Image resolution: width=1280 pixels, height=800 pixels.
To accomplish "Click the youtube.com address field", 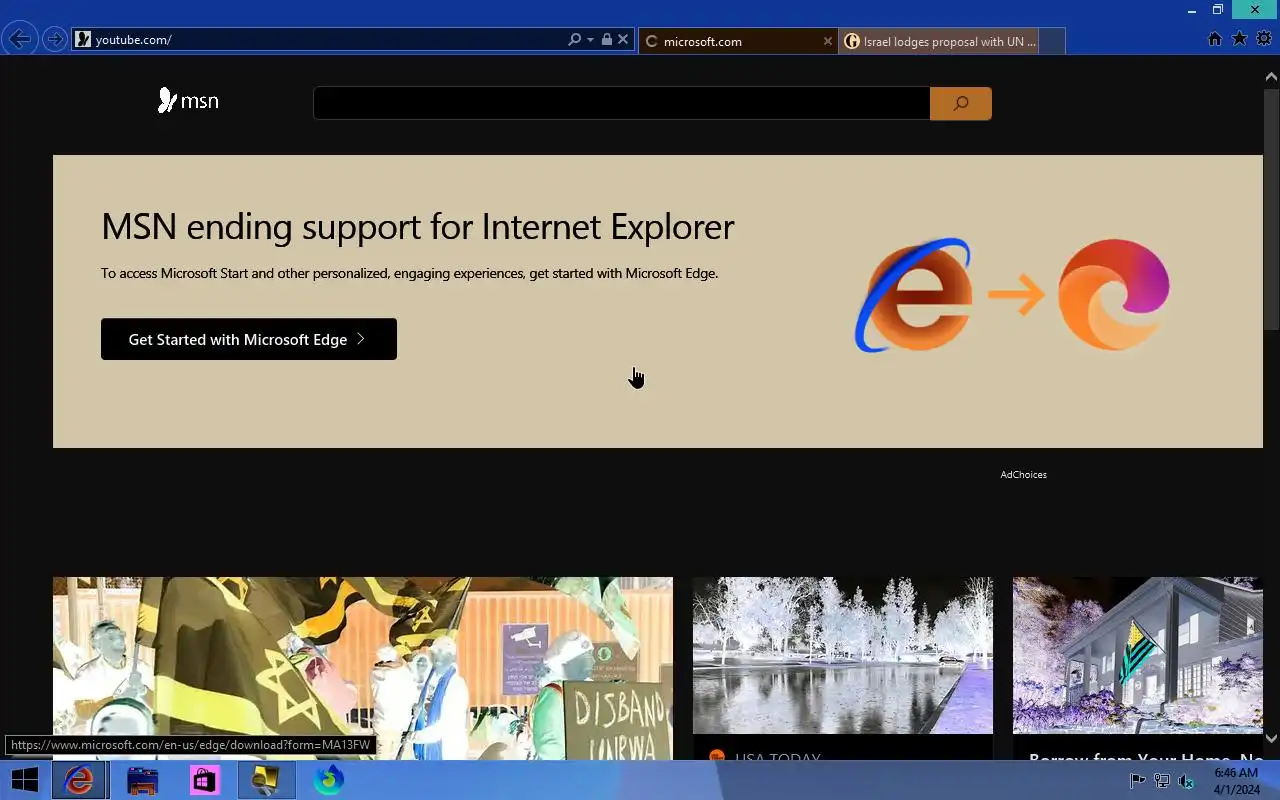I will click(x=320, y=40).
